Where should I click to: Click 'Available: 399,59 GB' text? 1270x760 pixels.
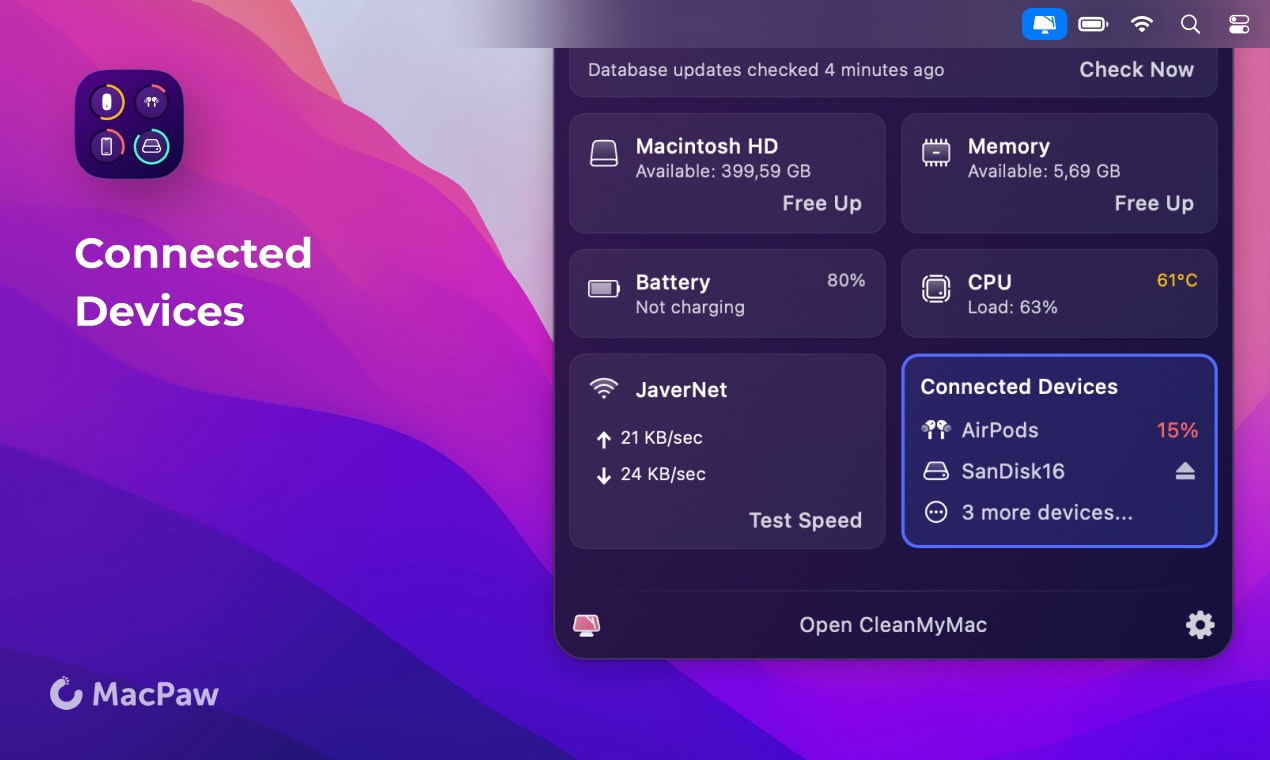(x=723, y=171)
